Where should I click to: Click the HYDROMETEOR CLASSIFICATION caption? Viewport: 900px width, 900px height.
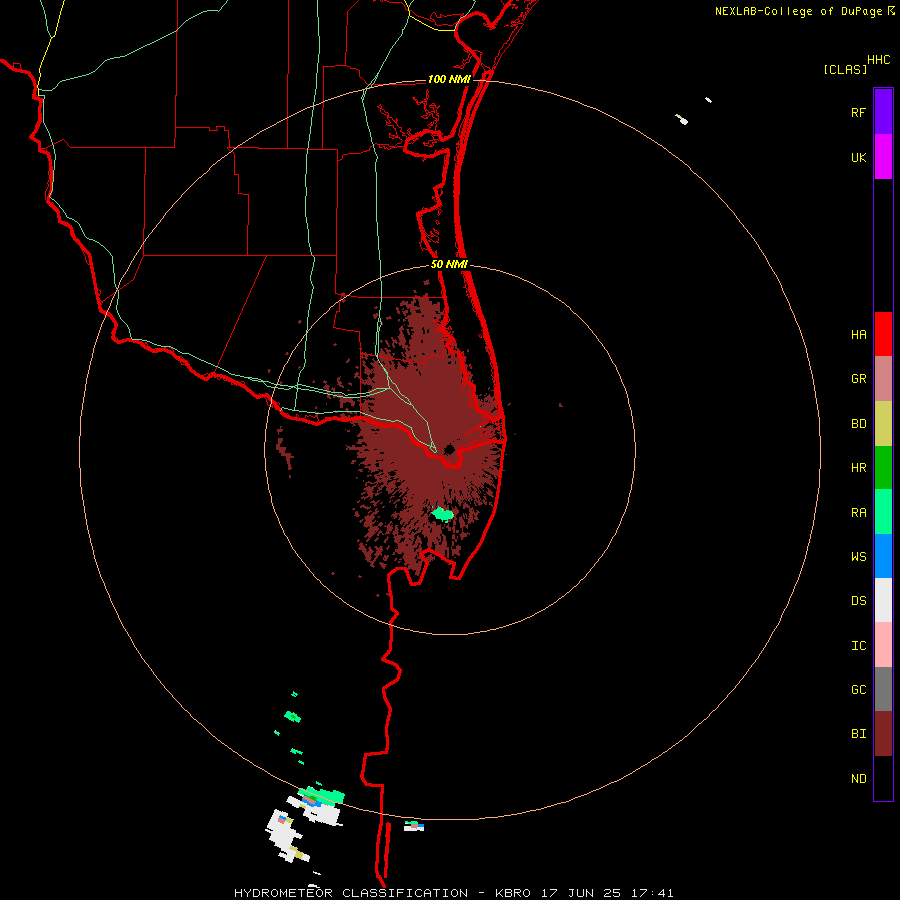[351, 893]
